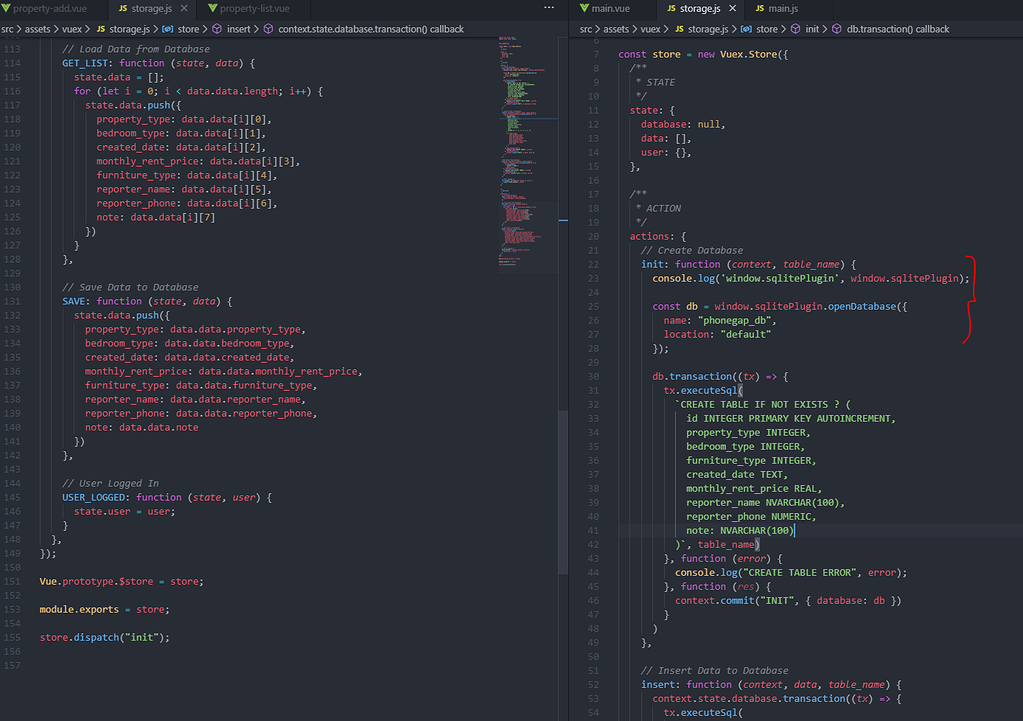Screen dimensions: 1023x721
Task: Click storage.js breadcrumb in right pane
Action: click(x=708, y=29)
